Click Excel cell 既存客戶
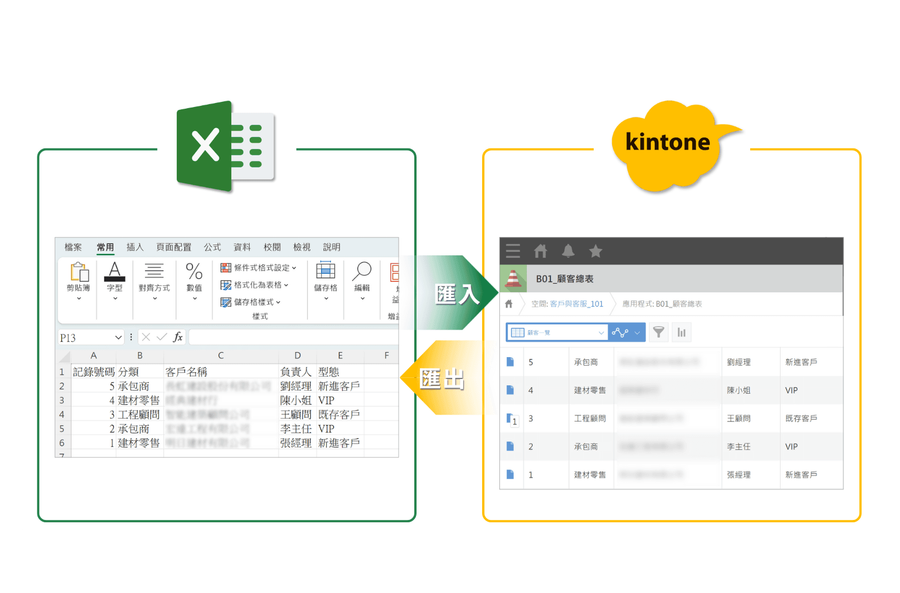This screenshot has width=900, height=593. pyautogui.click(x=339, y=414)
